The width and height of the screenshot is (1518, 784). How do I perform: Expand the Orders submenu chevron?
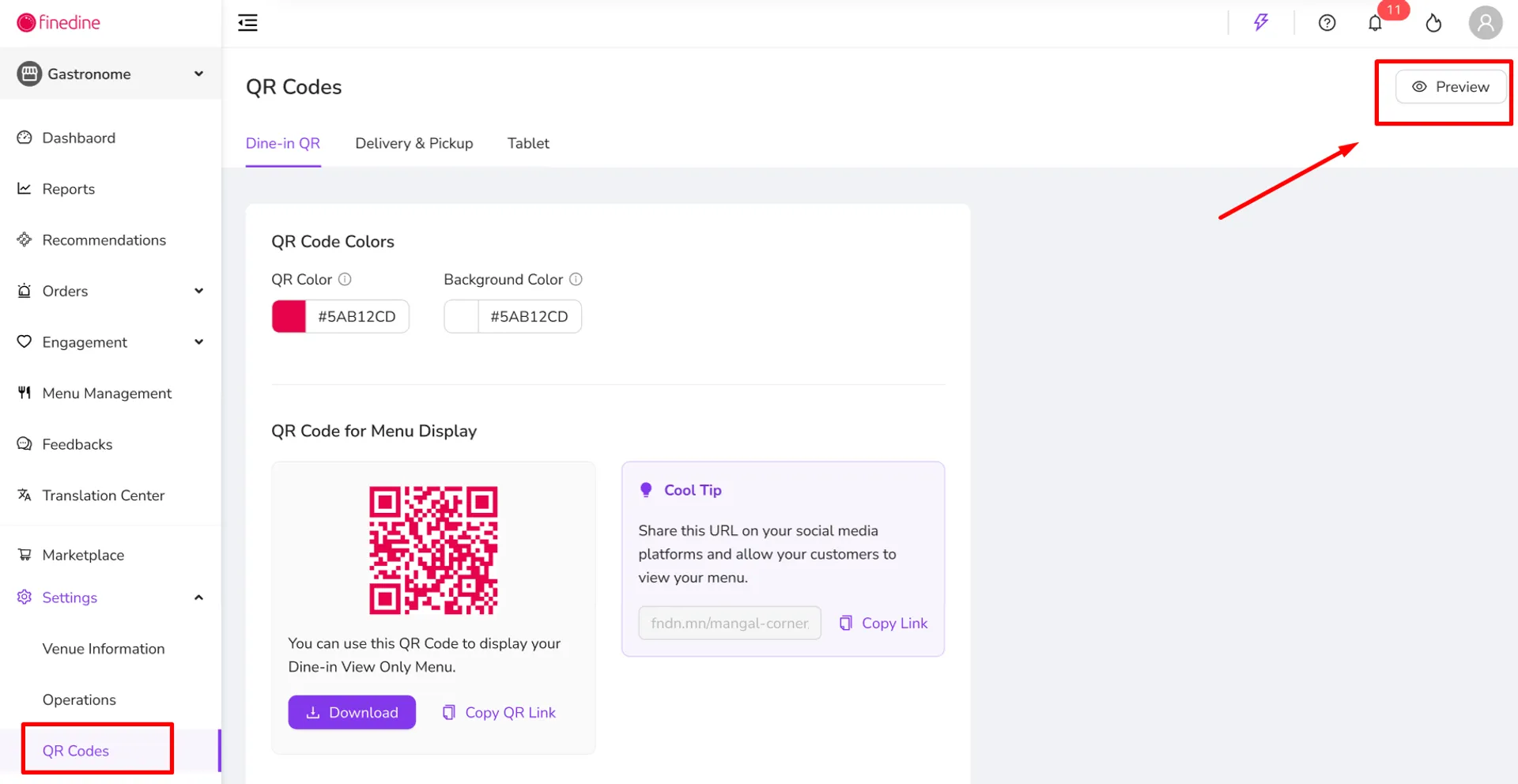198,291
